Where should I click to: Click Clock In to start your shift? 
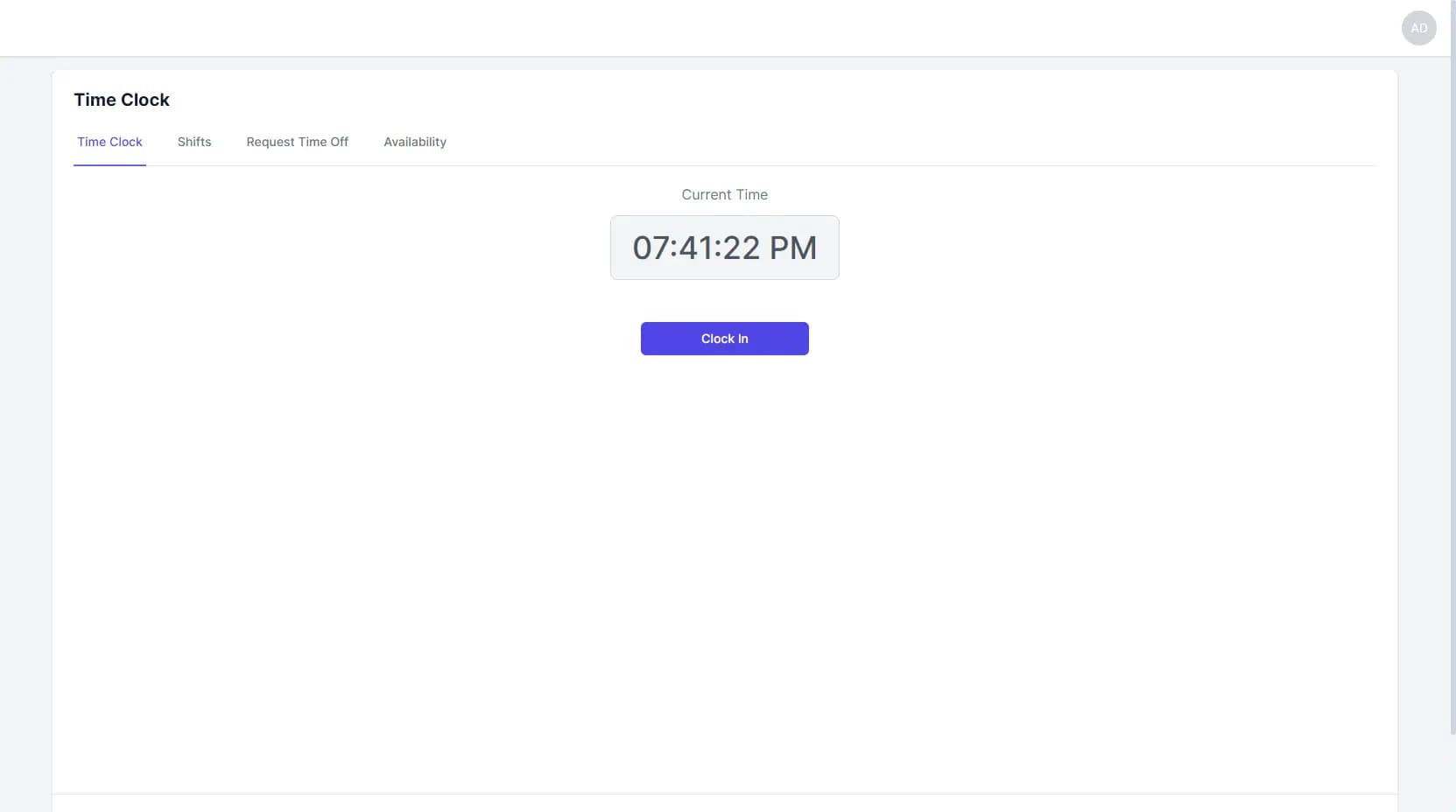tap(724, 339)
